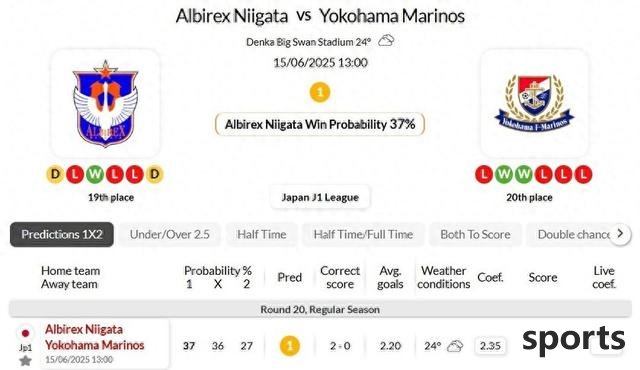The height and width of the screenshot is (370, 640).
Task: Click Albirex's green W form badge
Action: click(x=95, y=175)
